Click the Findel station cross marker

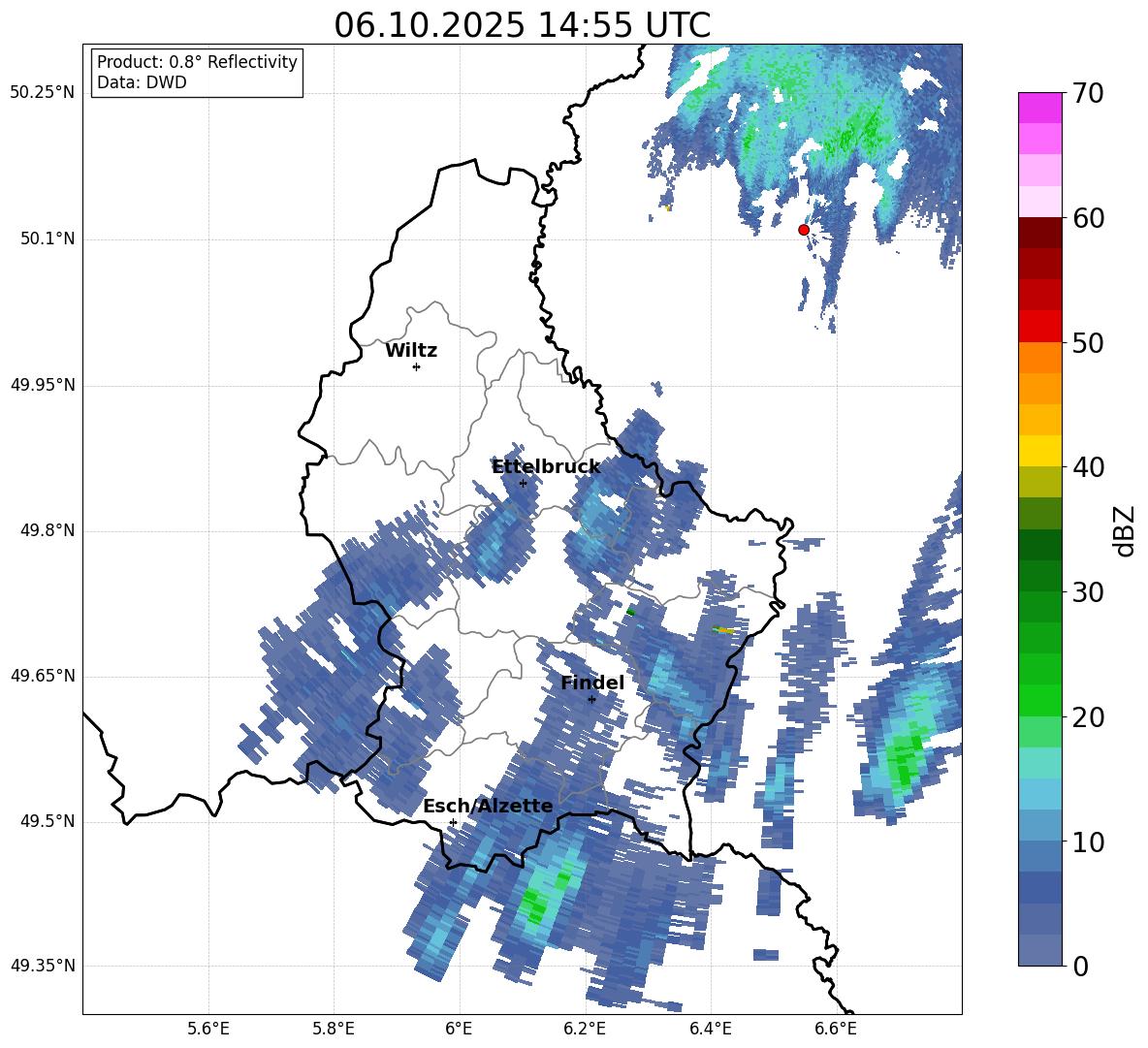click(x=591, y=700)
